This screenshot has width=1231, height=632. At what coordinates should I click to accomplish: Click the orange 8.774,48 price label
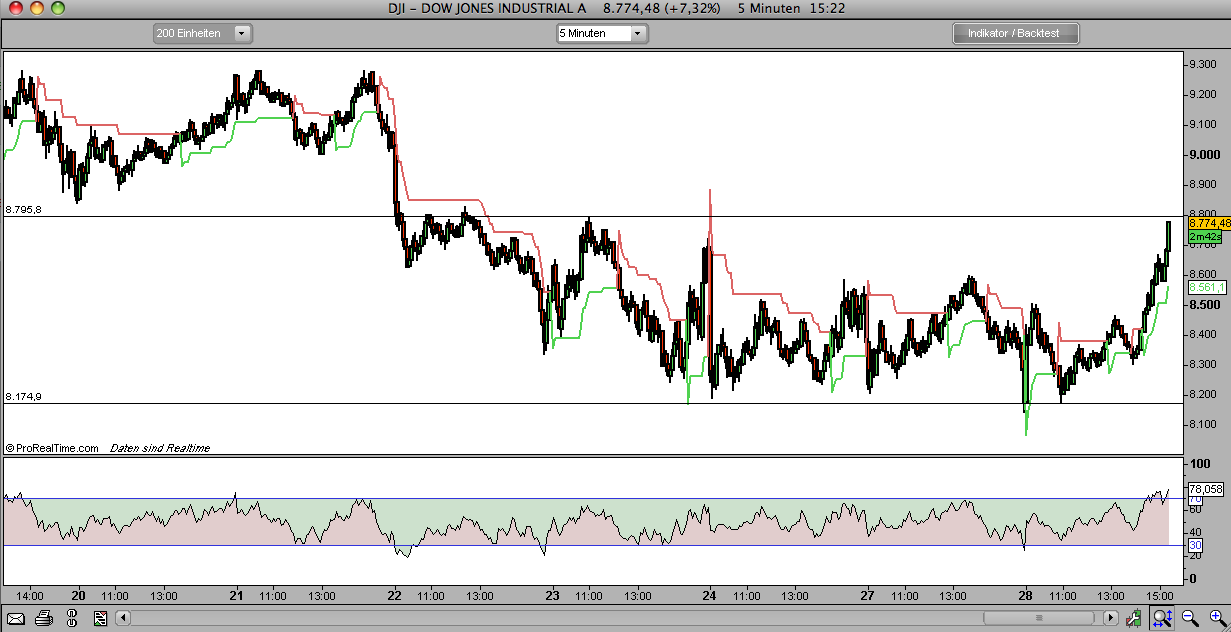[1208, 223]
